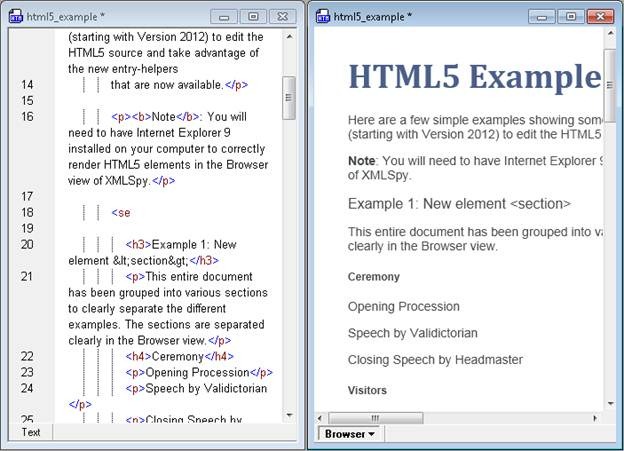Click the h4 Ceremony line in code

point(180,356)
